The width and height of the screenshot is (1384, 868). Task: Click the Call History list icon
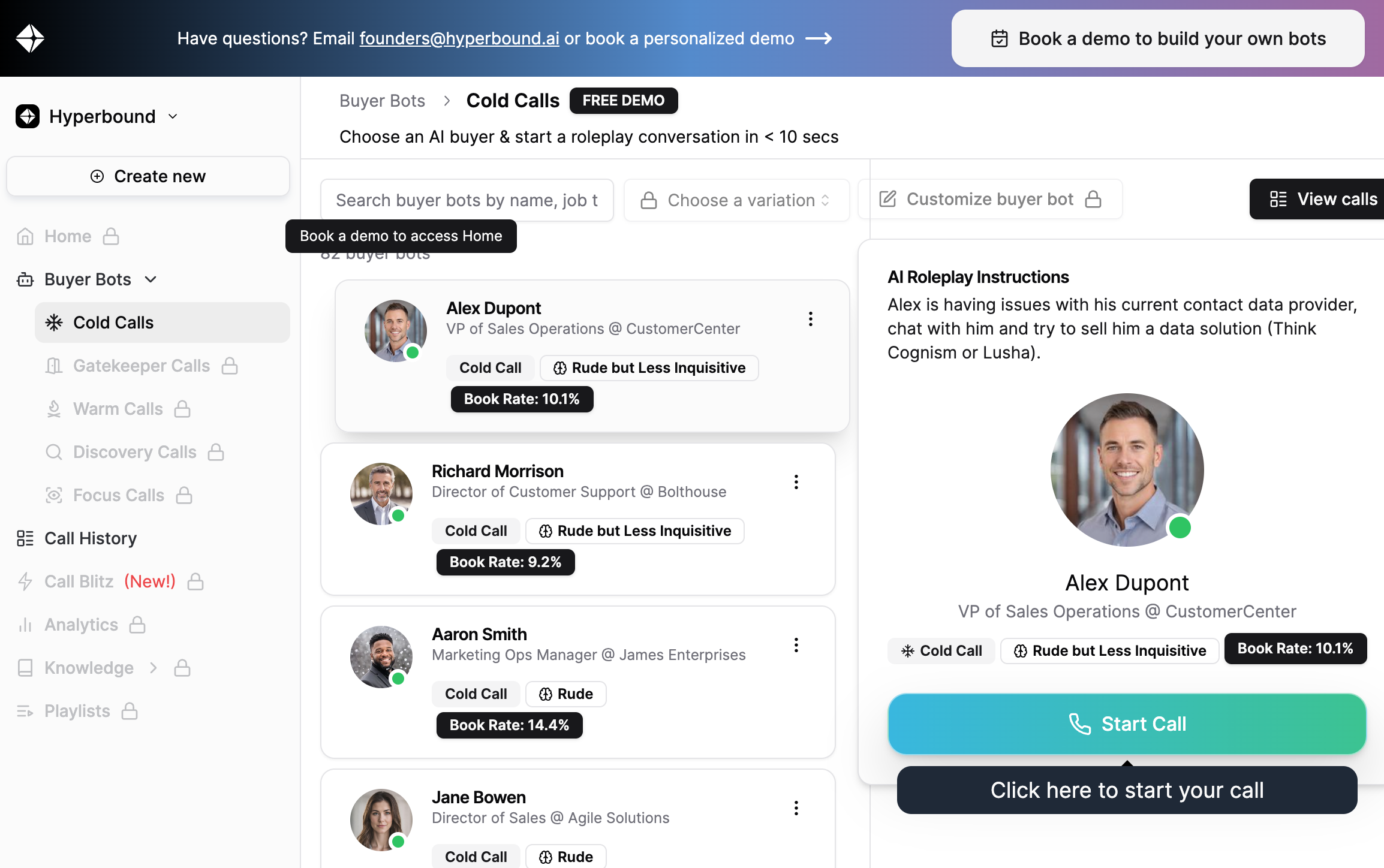(x=25, y=538)
